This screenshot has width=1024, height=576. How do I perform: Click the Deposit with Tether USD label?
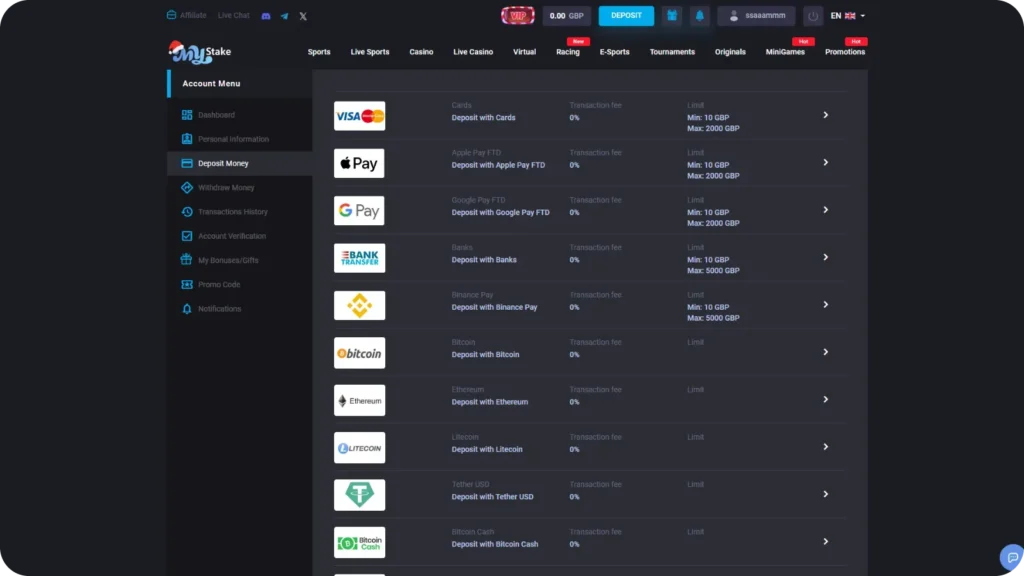tap(492, 496)
